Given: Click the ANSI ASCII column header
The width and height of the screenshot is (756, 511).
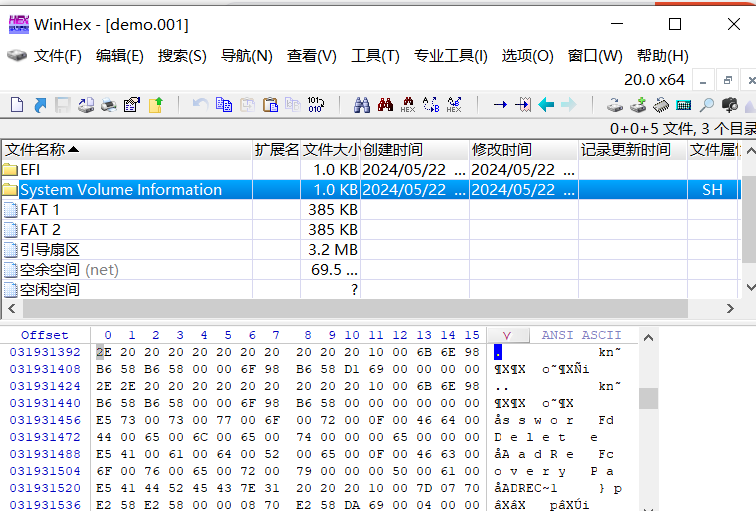Looking at the screenshot, I should click(581, 335).
